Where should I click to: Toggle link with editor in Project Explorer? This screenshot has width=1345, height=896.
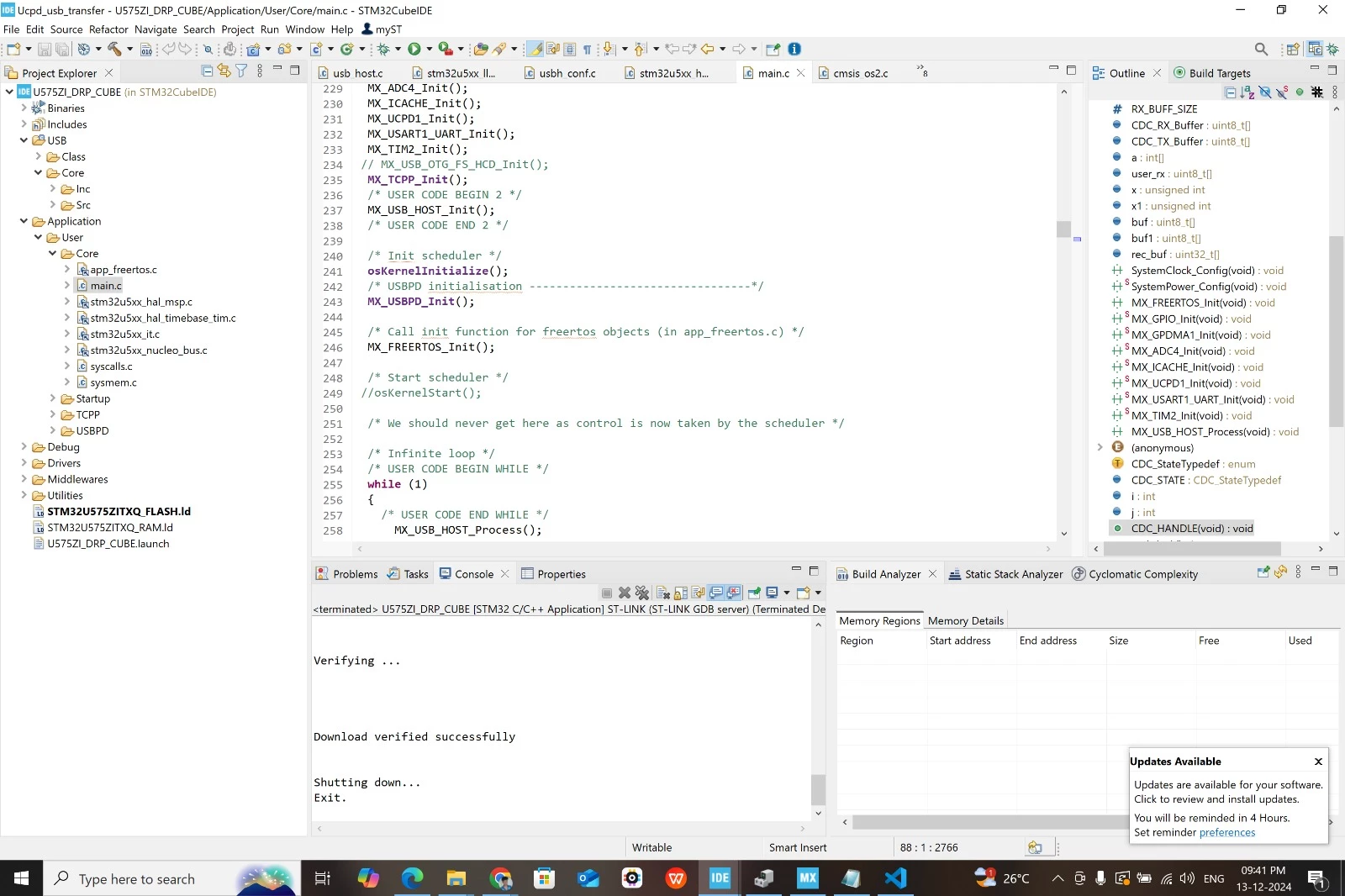point(224,71)
